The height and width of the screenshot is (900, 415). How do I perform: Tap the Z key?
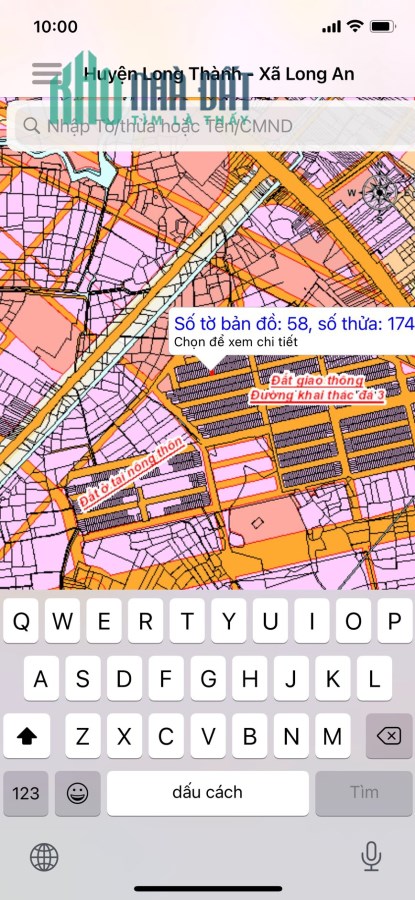point(83,736)
